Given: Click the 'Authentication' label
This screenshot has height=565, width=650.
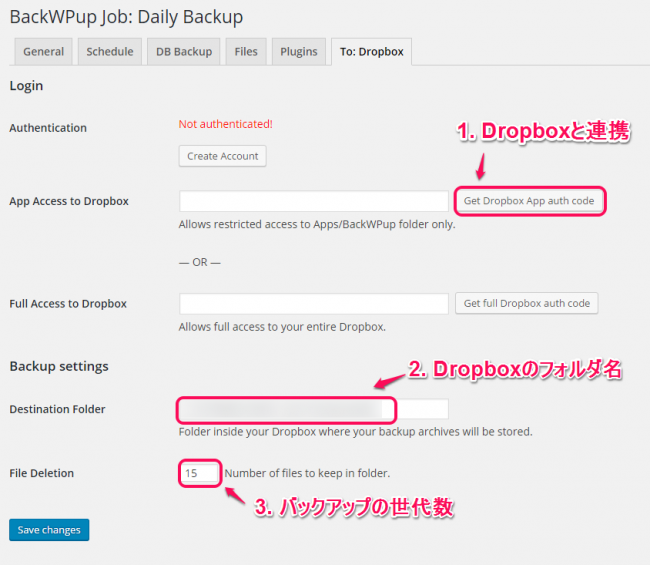Looking at the screenshot, I should tap(48, 128).
